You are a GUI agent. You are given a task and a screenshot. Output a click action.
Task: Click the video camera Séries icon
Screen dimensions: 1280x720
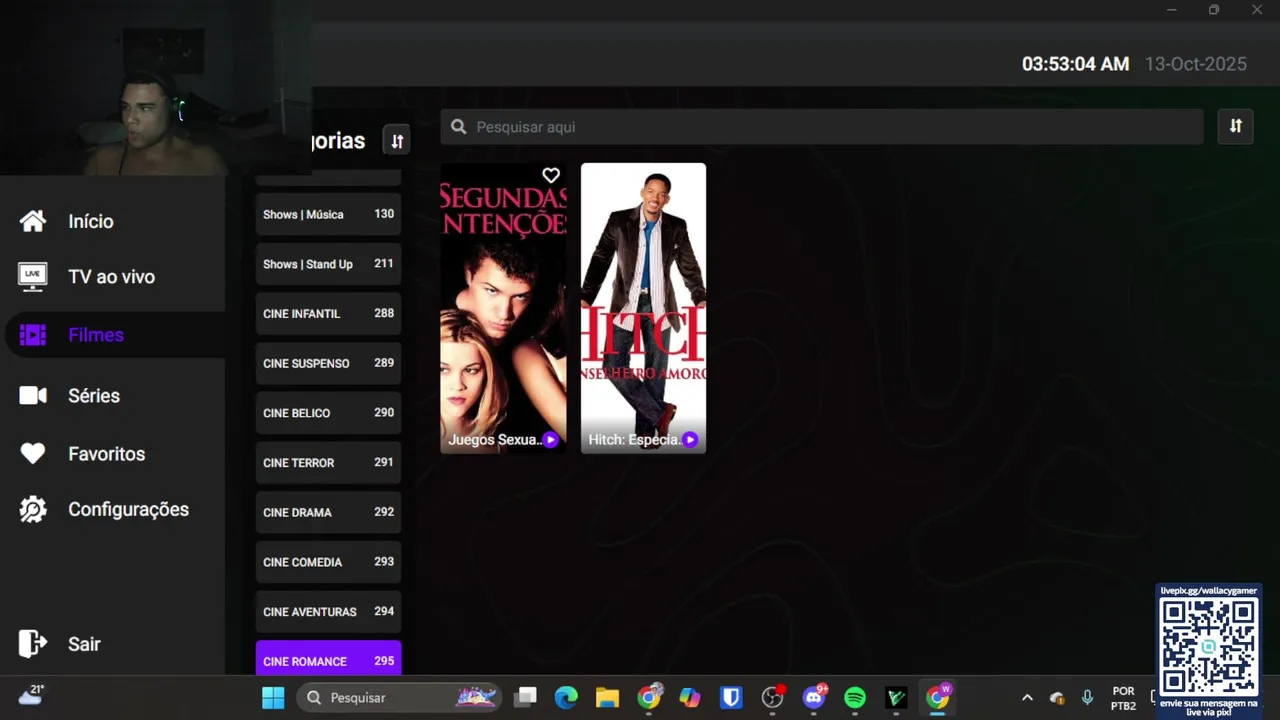(x=33, y=396)
